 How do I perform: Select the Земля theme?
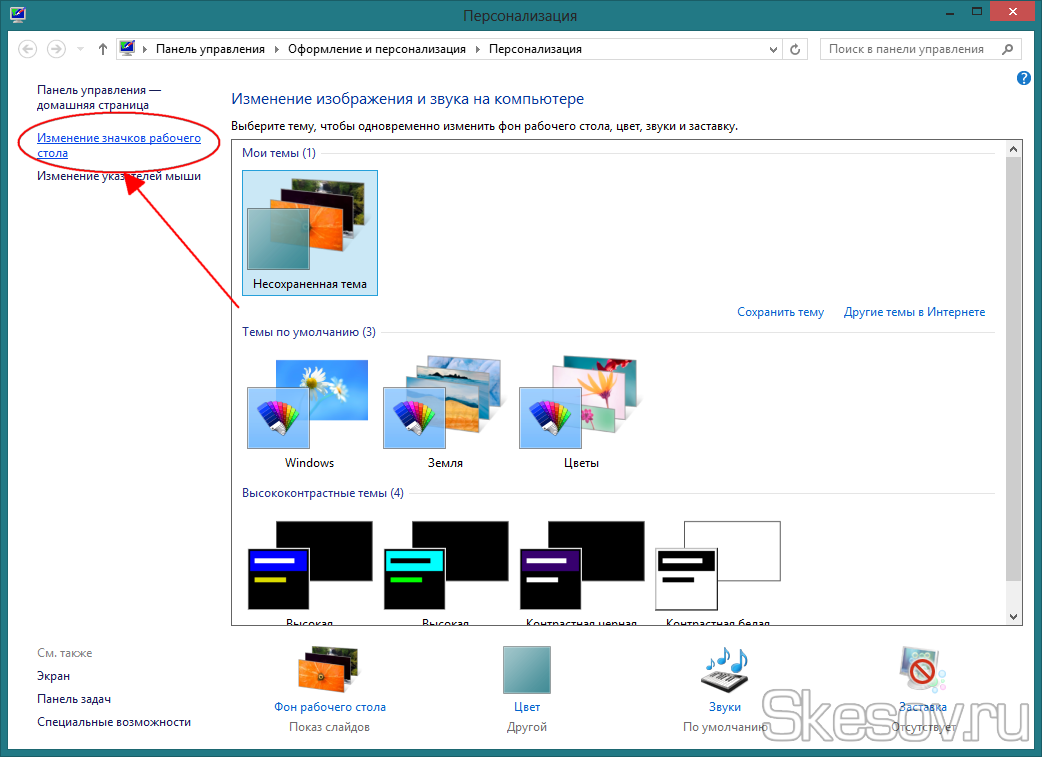click(x=445, y=412)
